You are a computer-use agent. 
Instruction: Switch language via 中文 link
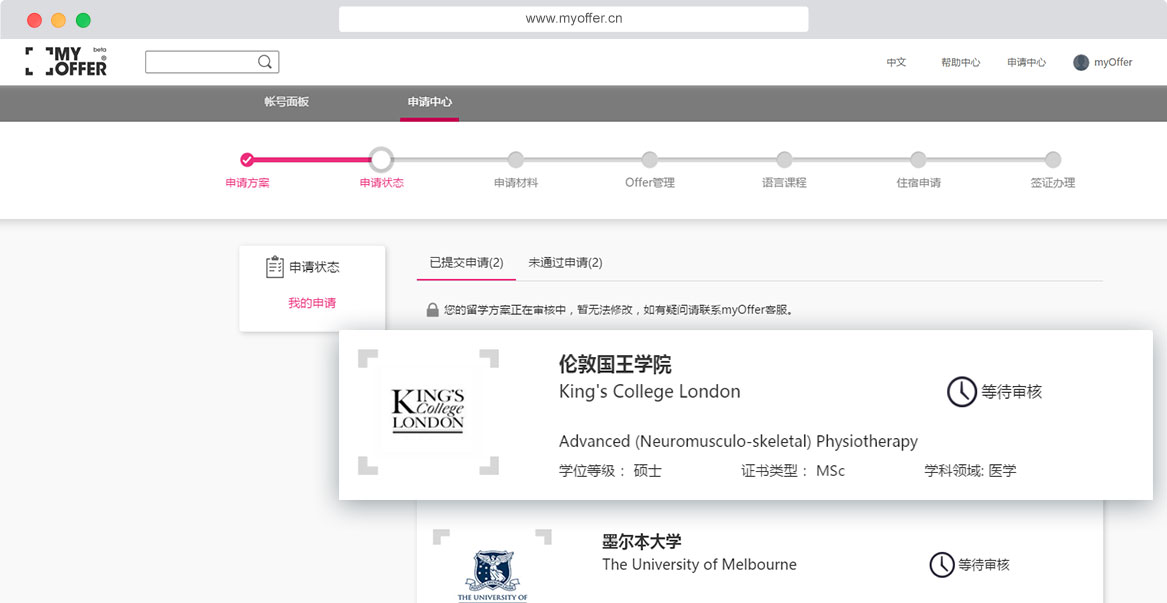coord(896,63)
